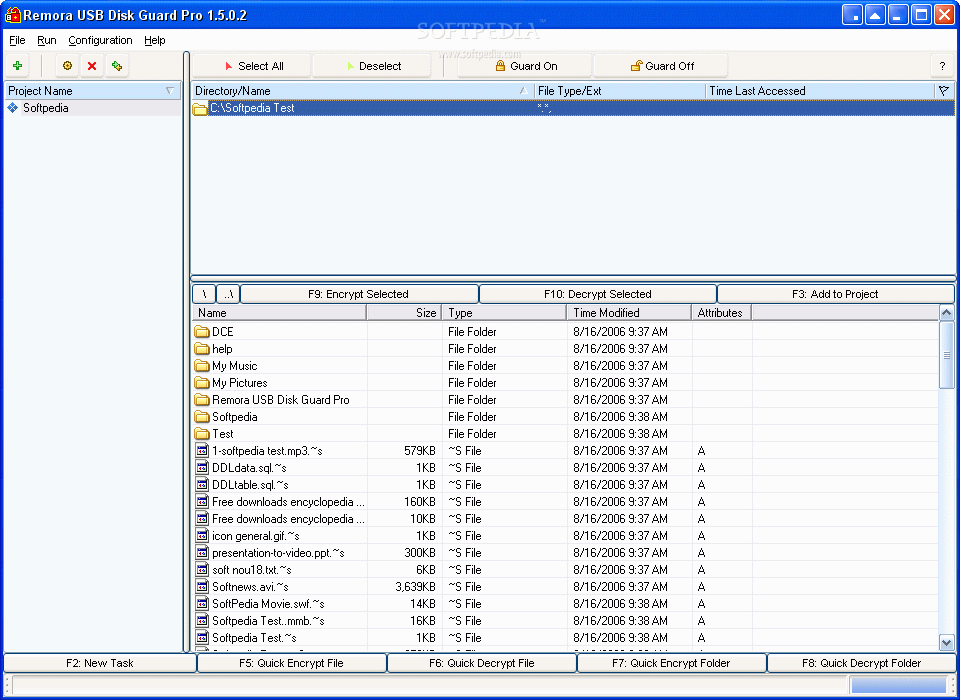Click F2: New Task
The image size is (960, 700).
click(100, 663)
